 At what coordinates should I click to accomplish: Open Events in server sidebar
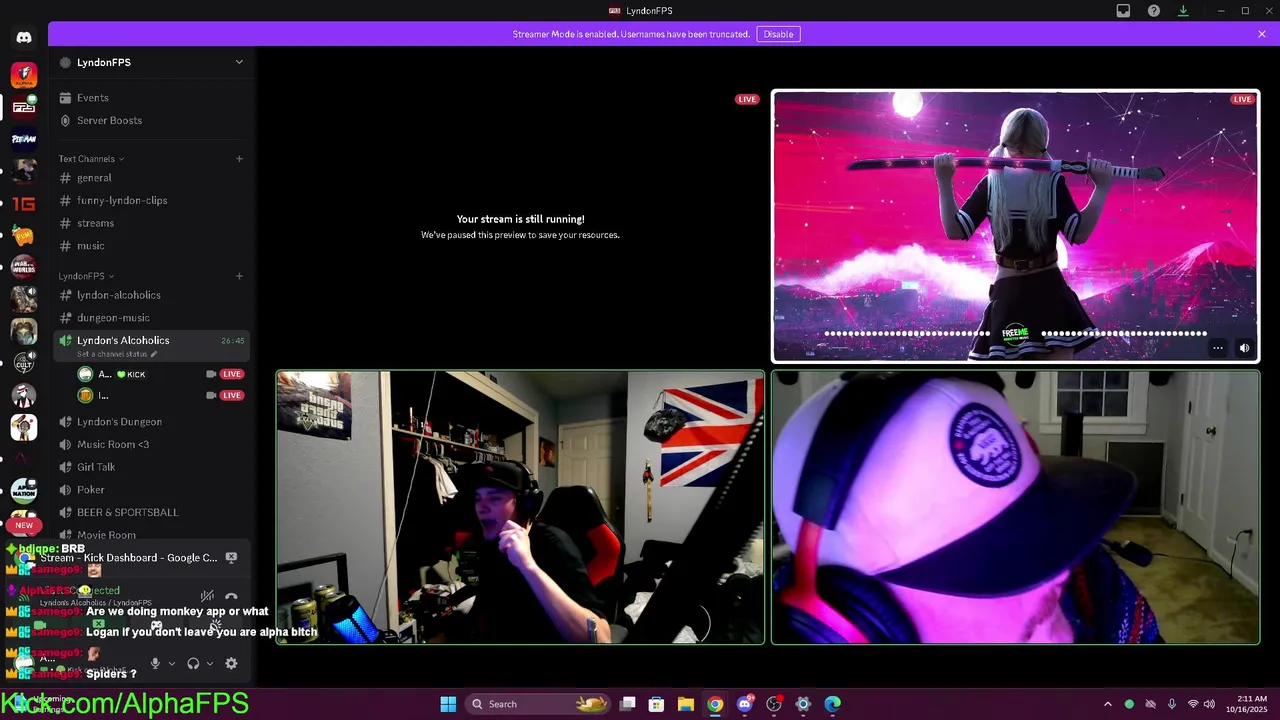tap(151, 98)
